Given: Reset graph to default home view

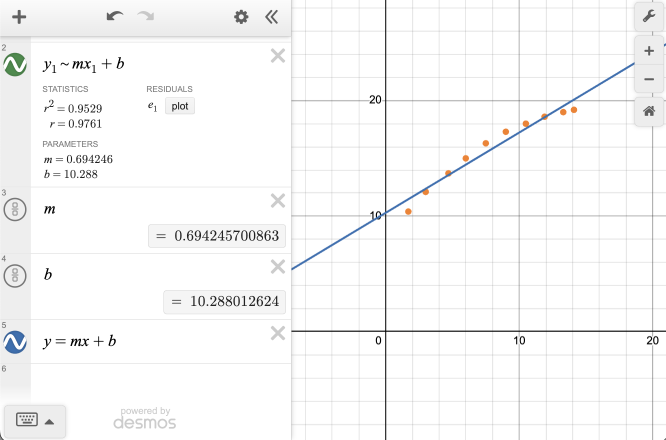Looking at the screenshot, I should tap(649, 111).
